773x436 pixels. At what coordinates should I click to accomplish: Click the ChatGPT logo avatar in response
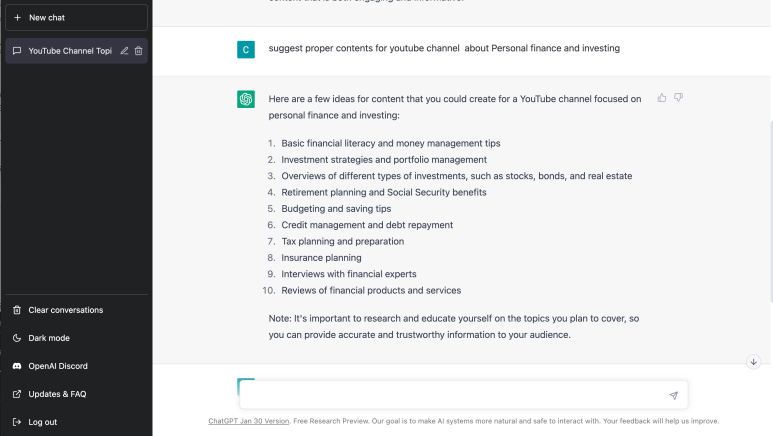pyautogui.click(x=246, y=99)
